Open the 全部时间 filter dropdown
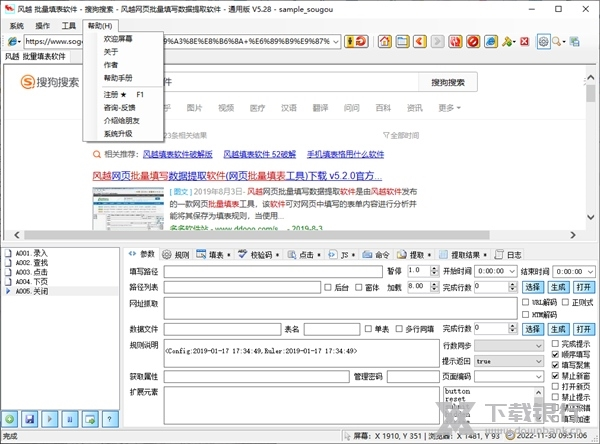This screenshot has width=600, height=444. coord(401,135)
